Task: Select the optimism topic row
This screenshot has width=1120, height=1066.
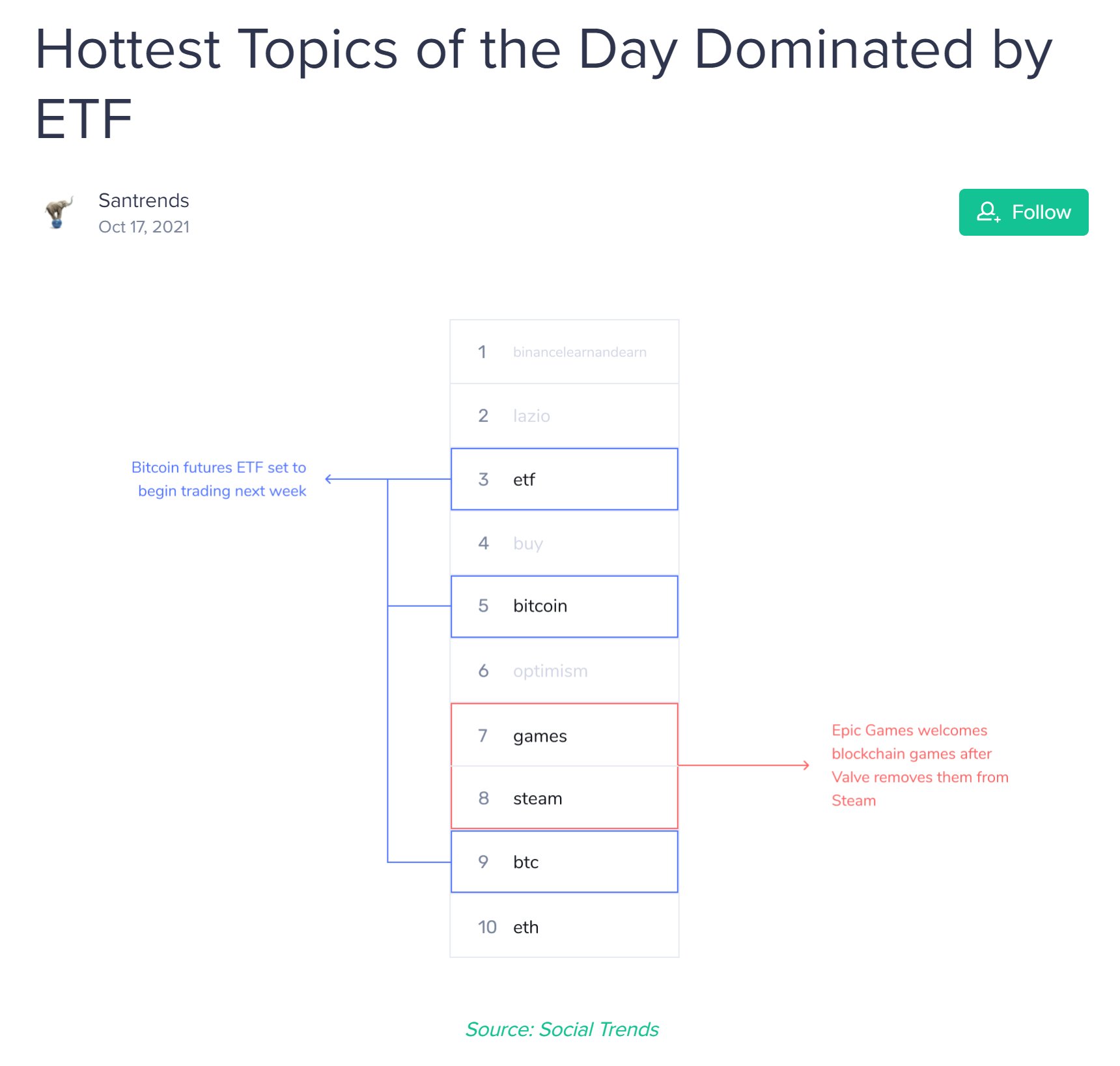Action: click(x=565, y=671)
